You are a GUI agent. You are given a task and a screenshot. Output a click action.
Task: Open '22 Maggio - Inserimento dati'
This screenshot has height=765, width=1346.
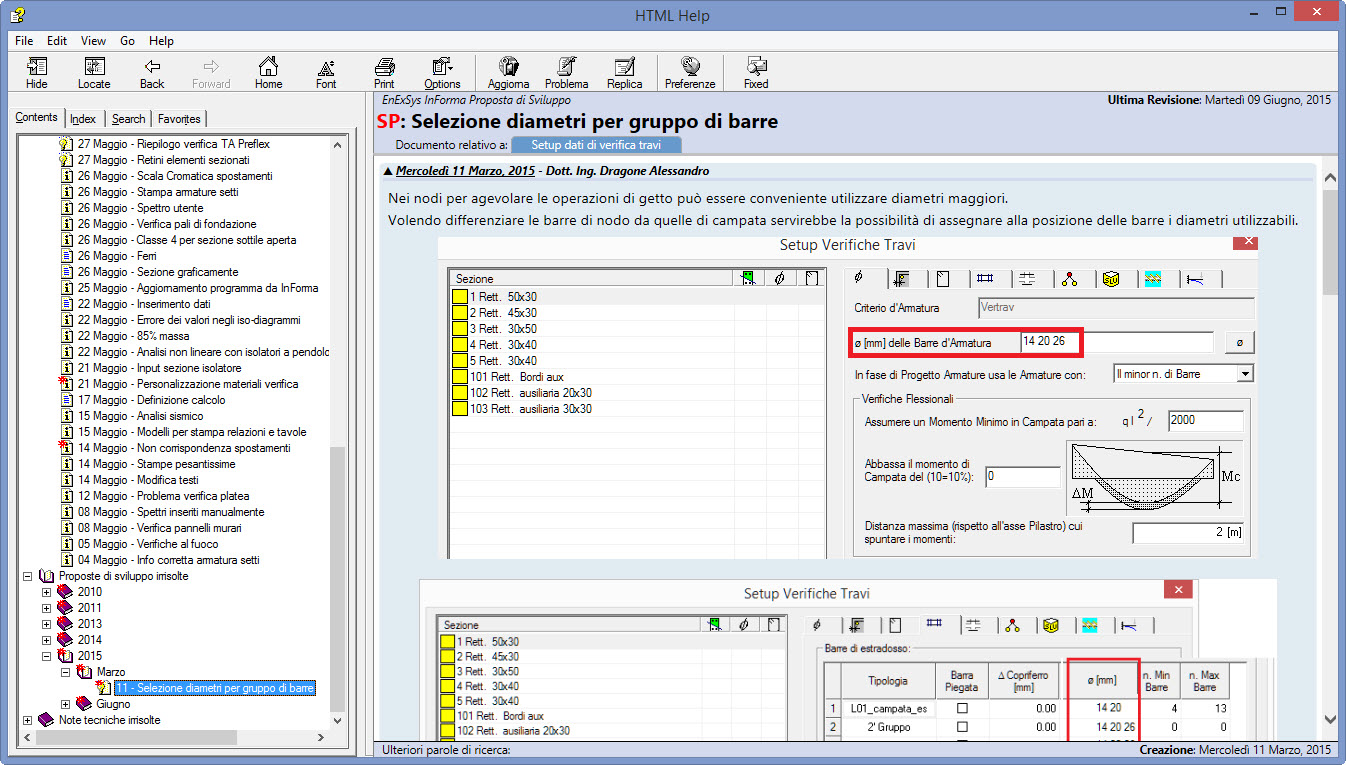click(x=144, y=304)
